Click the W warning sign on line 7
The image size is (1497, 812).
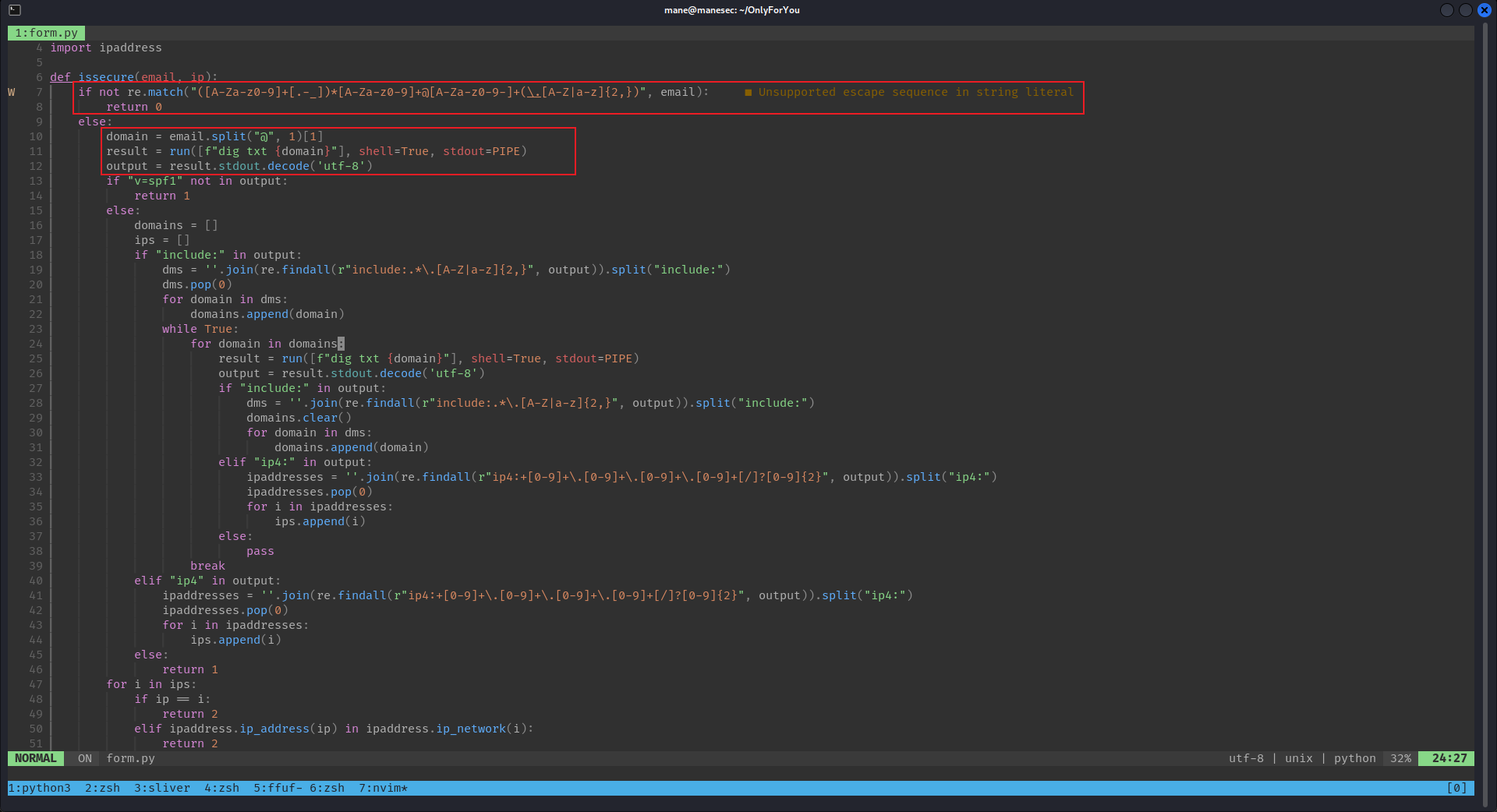pos(12,92)
